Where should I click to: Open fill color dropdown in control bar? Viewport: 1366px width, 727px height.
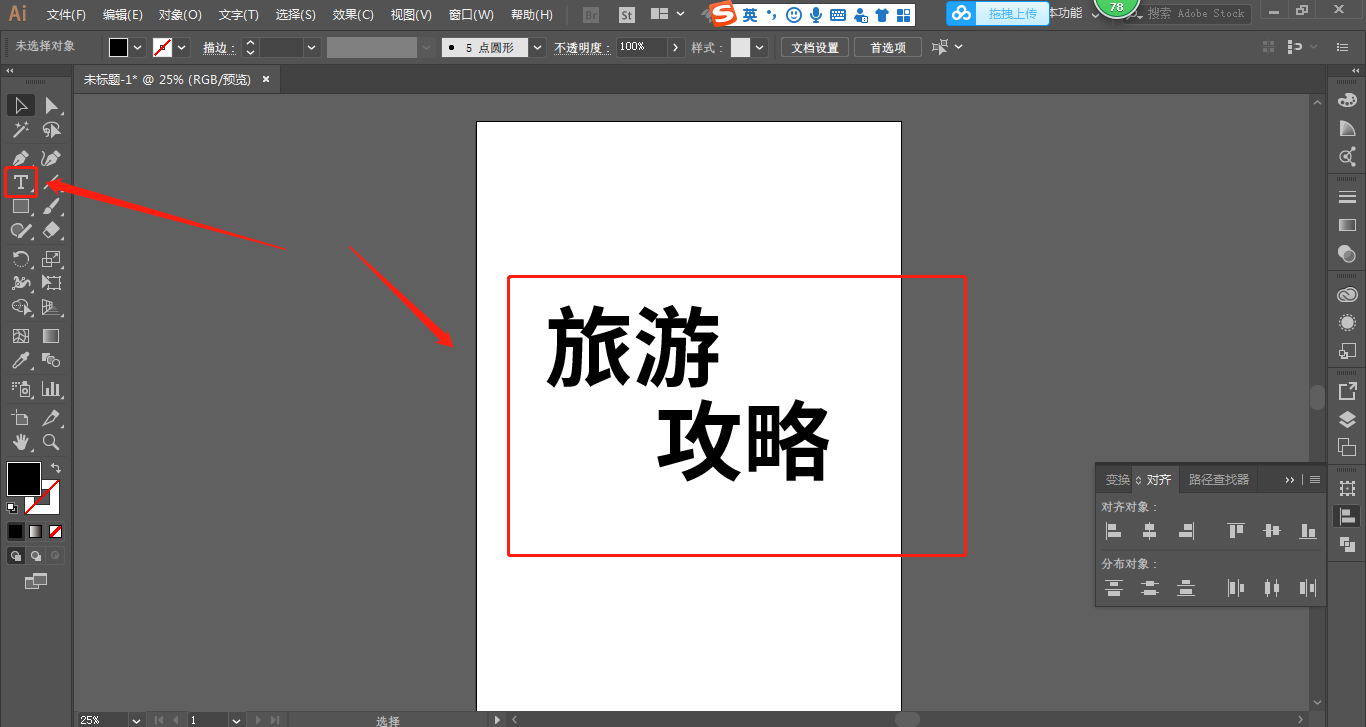coord(138,47)
